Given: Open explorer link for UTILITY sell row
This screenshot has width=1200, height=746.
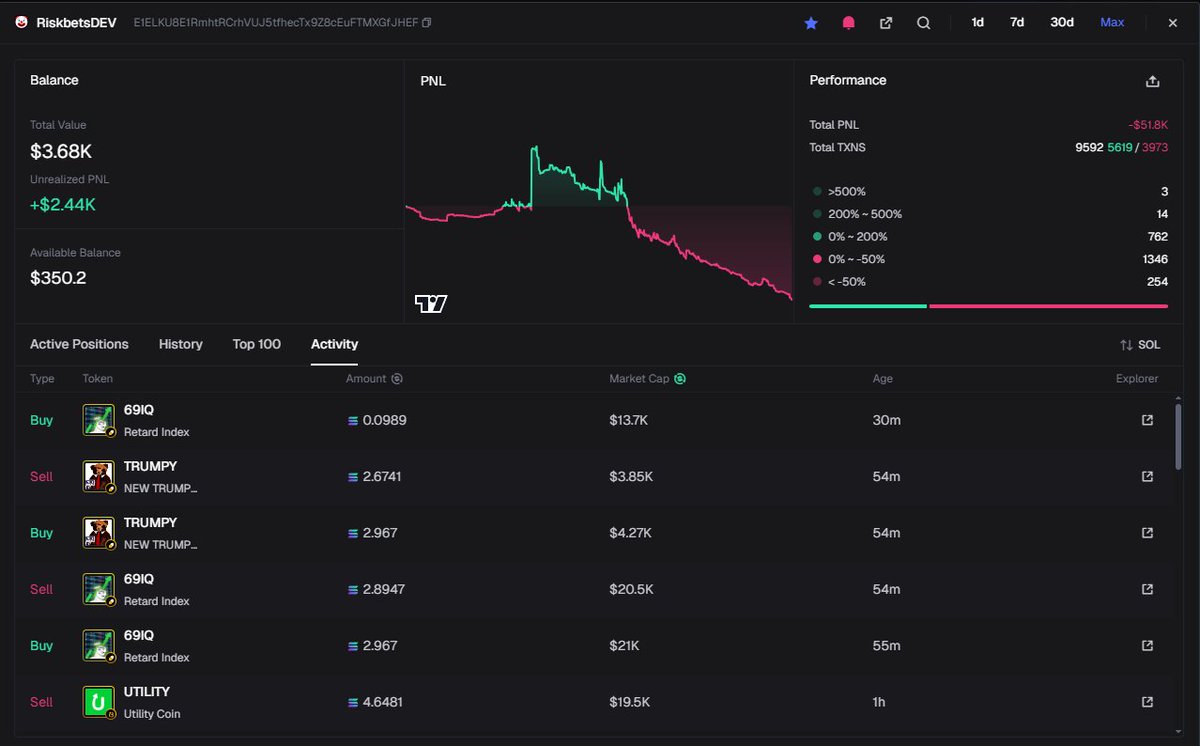Looking at the screenshot, I should point(1147,702).
